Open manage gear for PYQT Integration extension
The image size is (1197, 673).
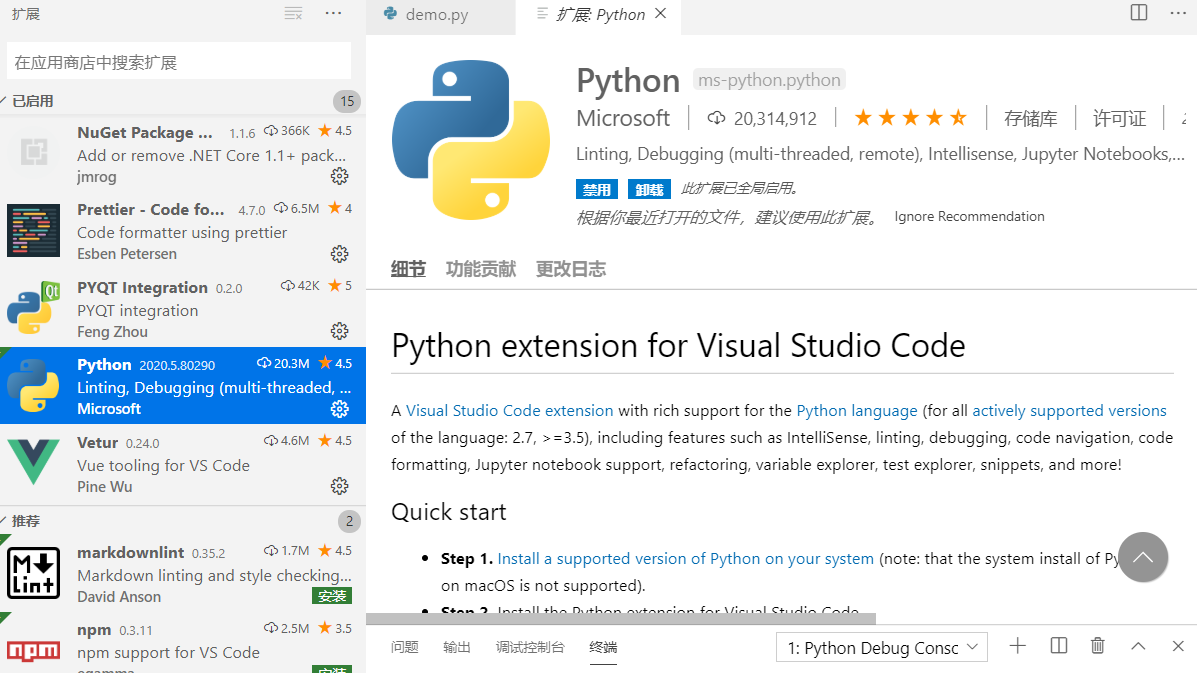(340, 331)
